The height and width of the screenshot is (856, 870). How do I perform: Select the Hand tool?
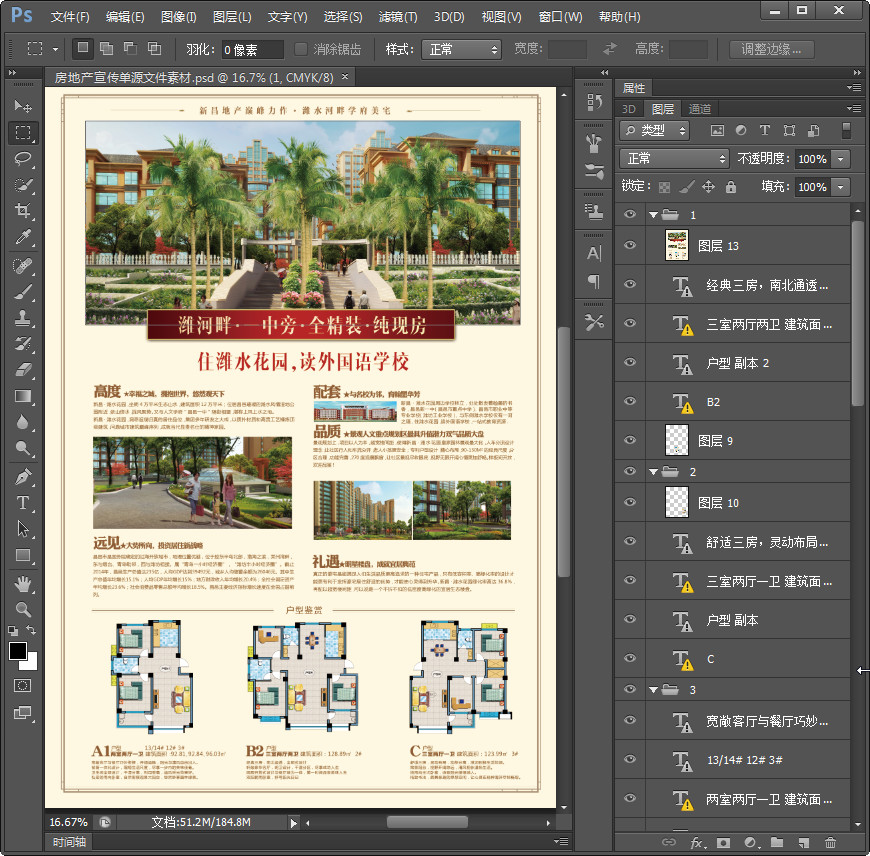tap(23, 582)
